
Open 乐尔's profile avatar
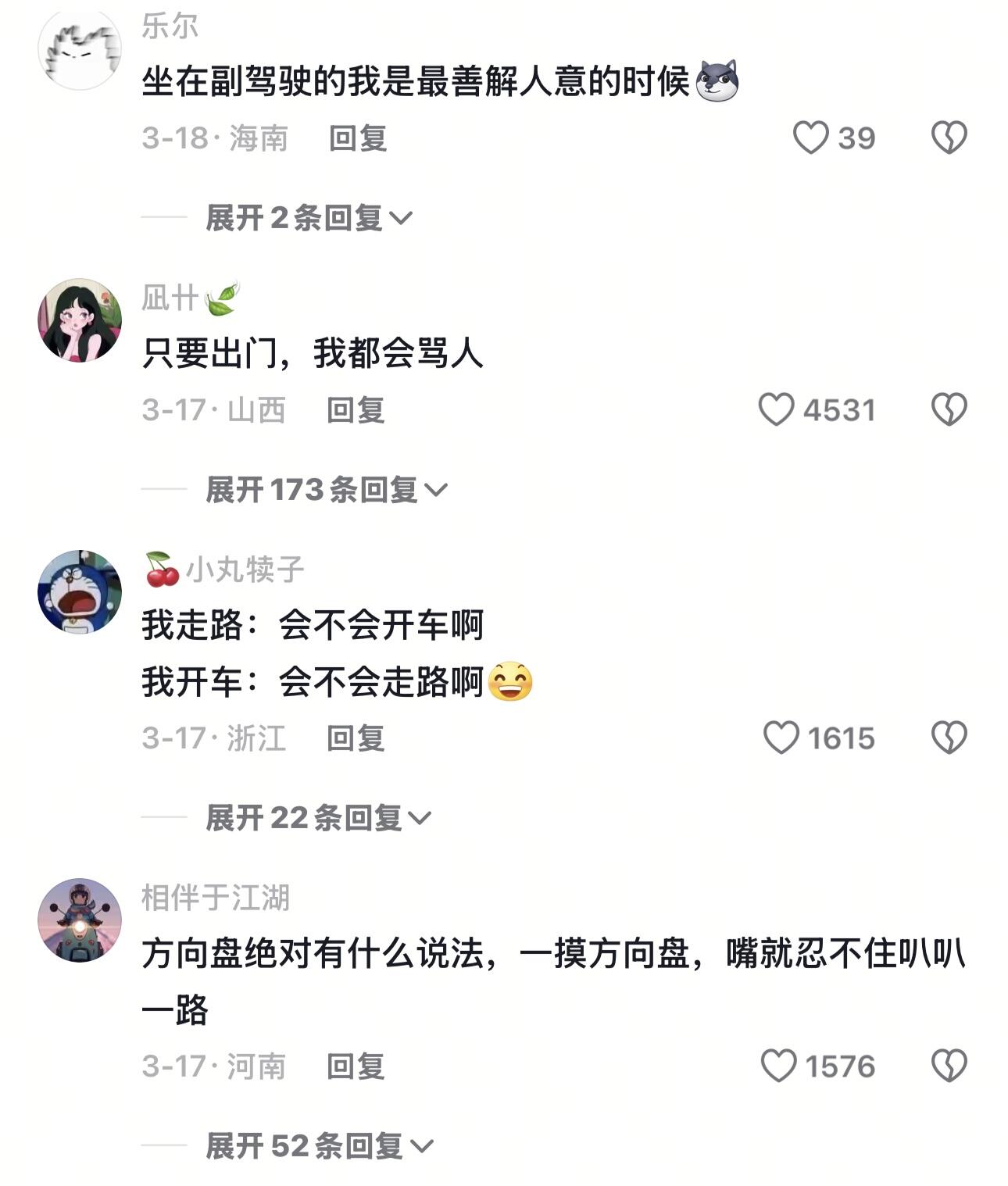pyautogui.click(x=80, y=50)
